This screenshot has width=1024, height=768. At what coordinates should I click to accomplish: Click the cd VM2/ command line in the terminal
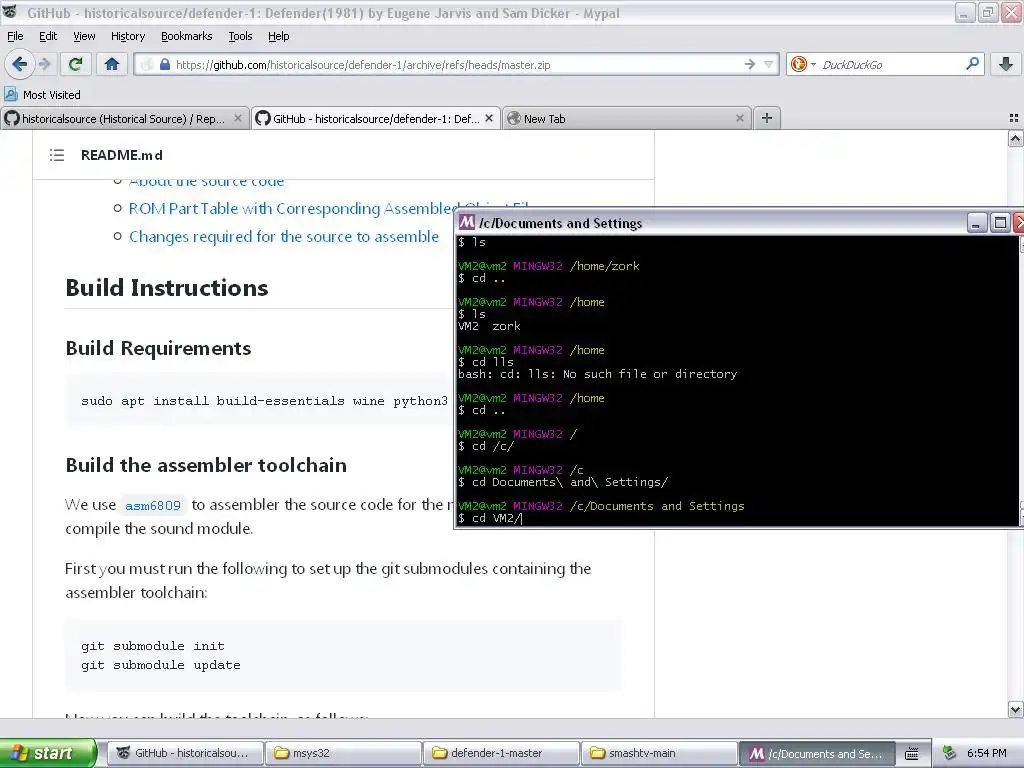click(x=490, y=518)
